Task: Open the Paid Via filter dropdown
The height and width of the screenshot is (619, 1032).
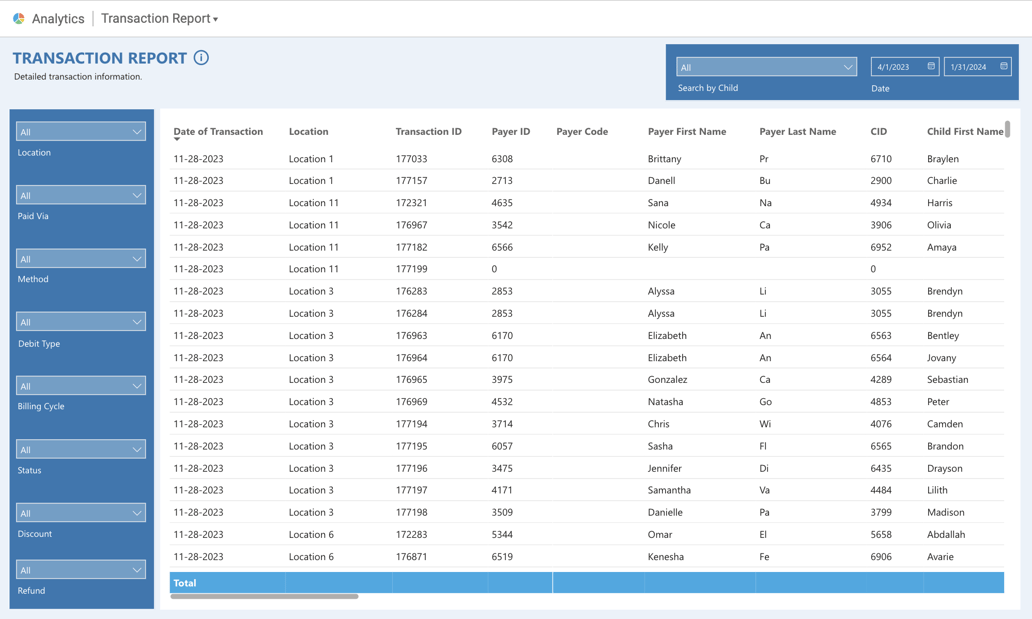Action: [x=80, y=194]
